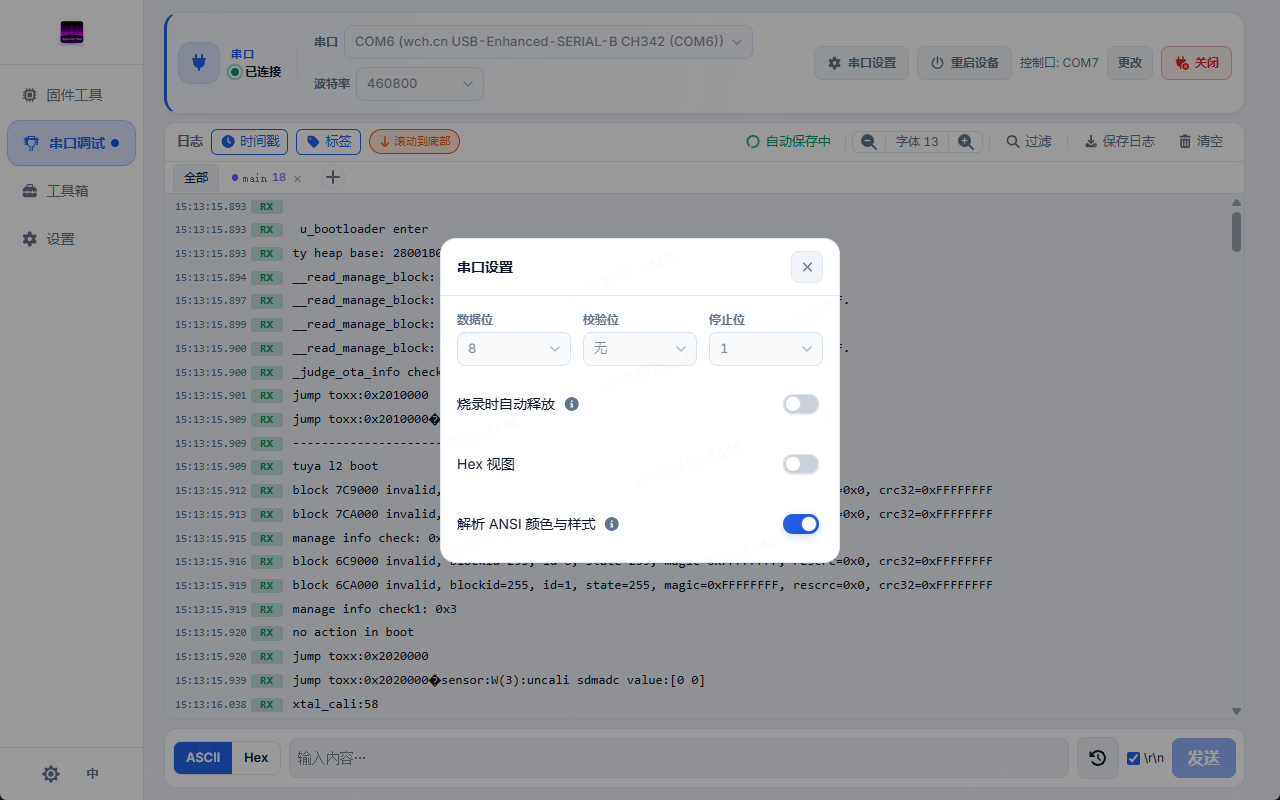Disable 解析 ANSI 颜色与样式 switch
This screenshot has height=800, width=1280.
click(x=801, y=524)
